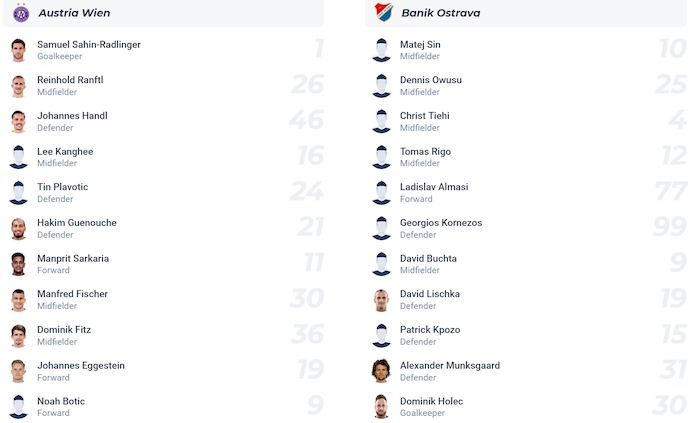This screenshot has height=423, width=690.
Task: Click Lee Kanghee's placeholder avatar
Action: click(18, 158)
